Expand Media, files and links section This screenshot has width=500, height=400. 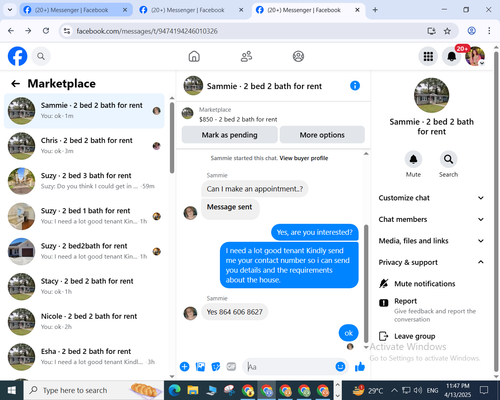pyautogui.click(x=431, y=241)
